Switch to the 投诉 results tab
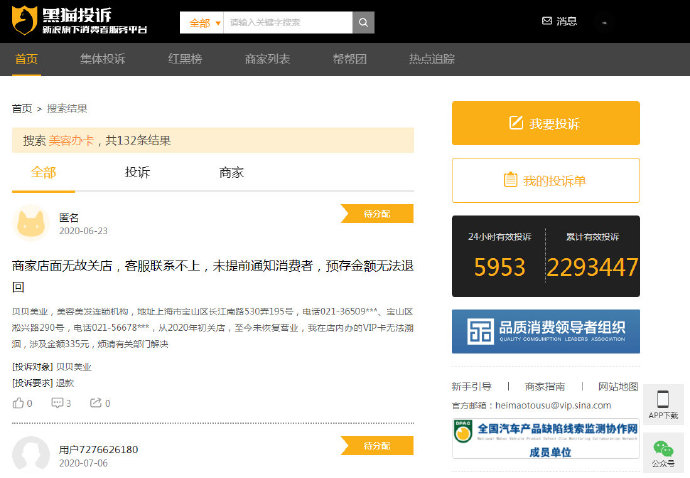This screenshot has height=478, width=690. (137, 173)
